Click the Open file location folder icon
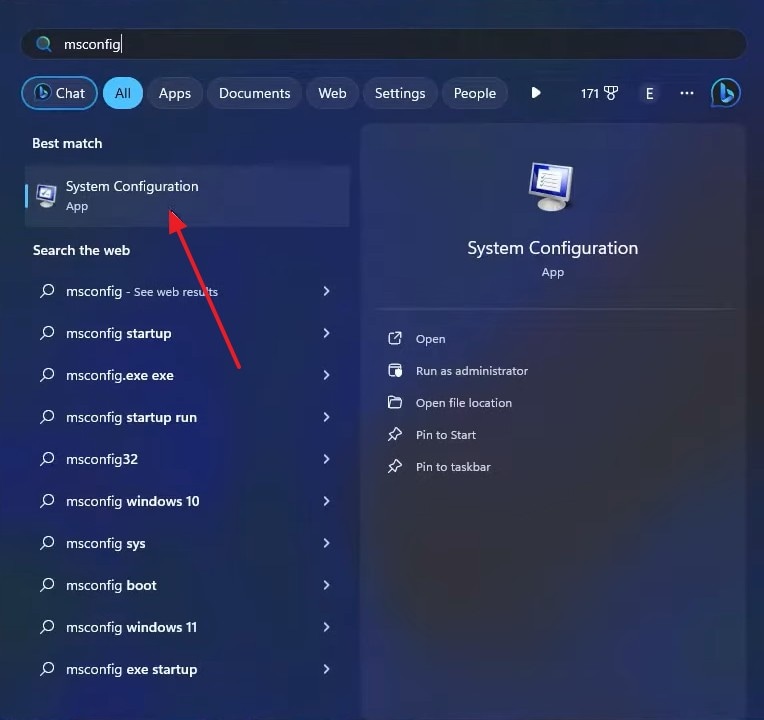The height and width of the screenshot is (720, 764). pos(395,402)
